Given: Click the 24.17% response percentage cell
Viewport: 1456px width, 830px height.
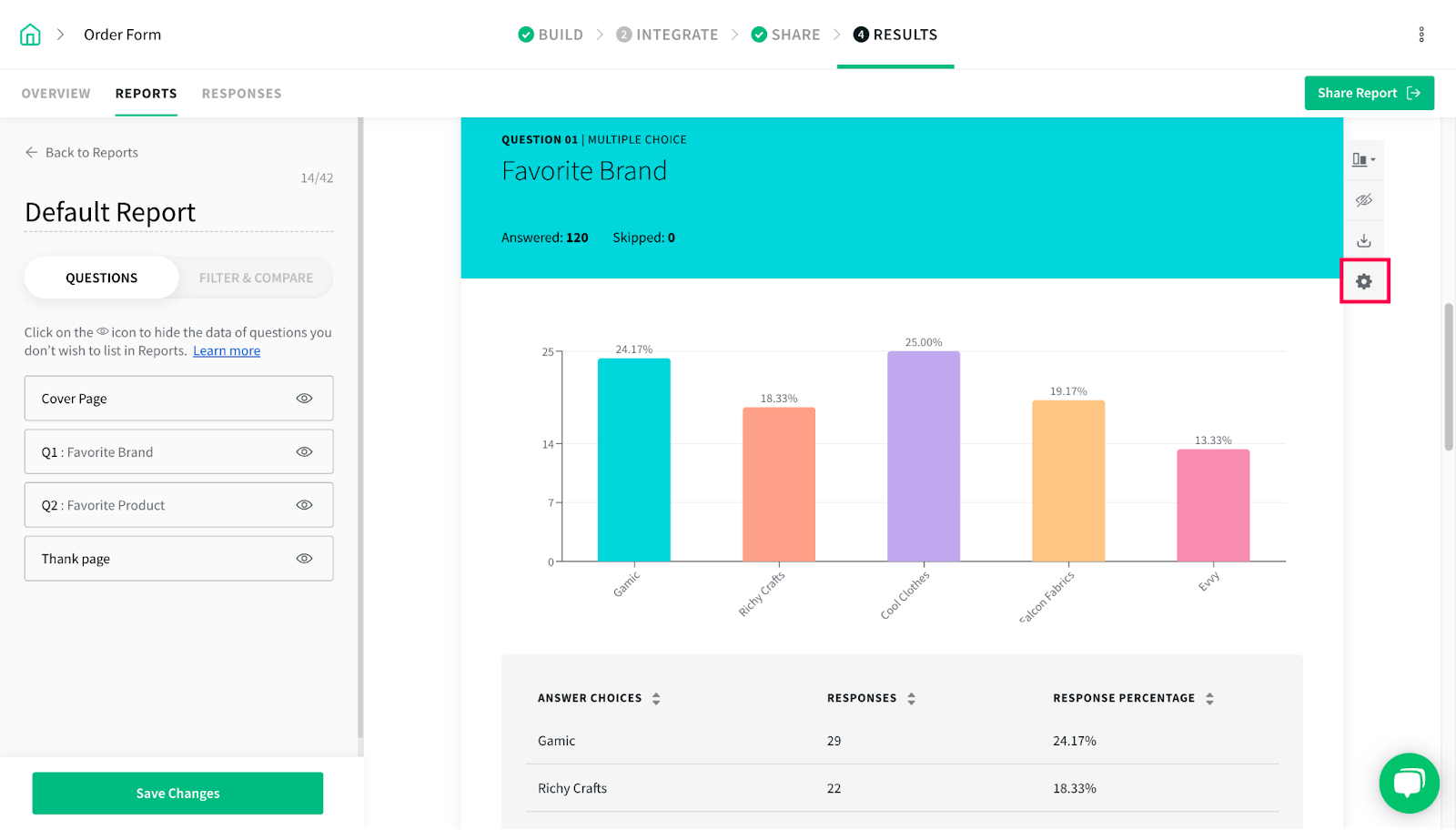Looking at the screenshot, I should click(x=1075, y=742).
